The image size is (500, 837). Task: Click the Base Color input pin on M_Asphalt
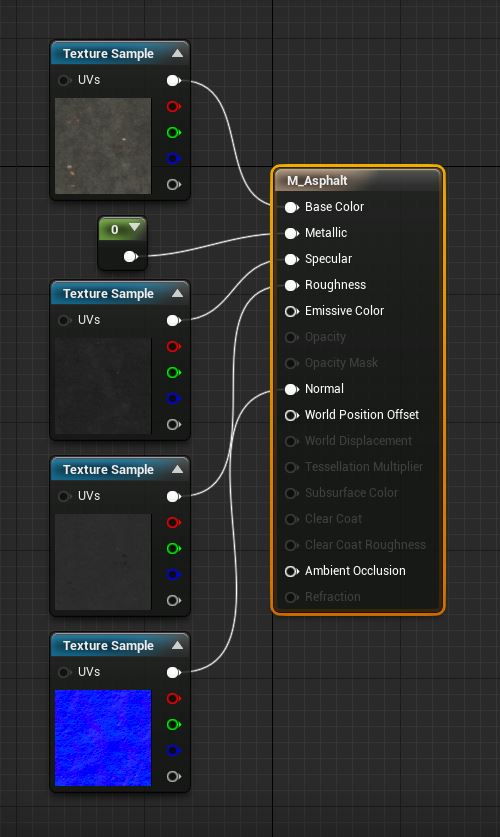[291, 207]
